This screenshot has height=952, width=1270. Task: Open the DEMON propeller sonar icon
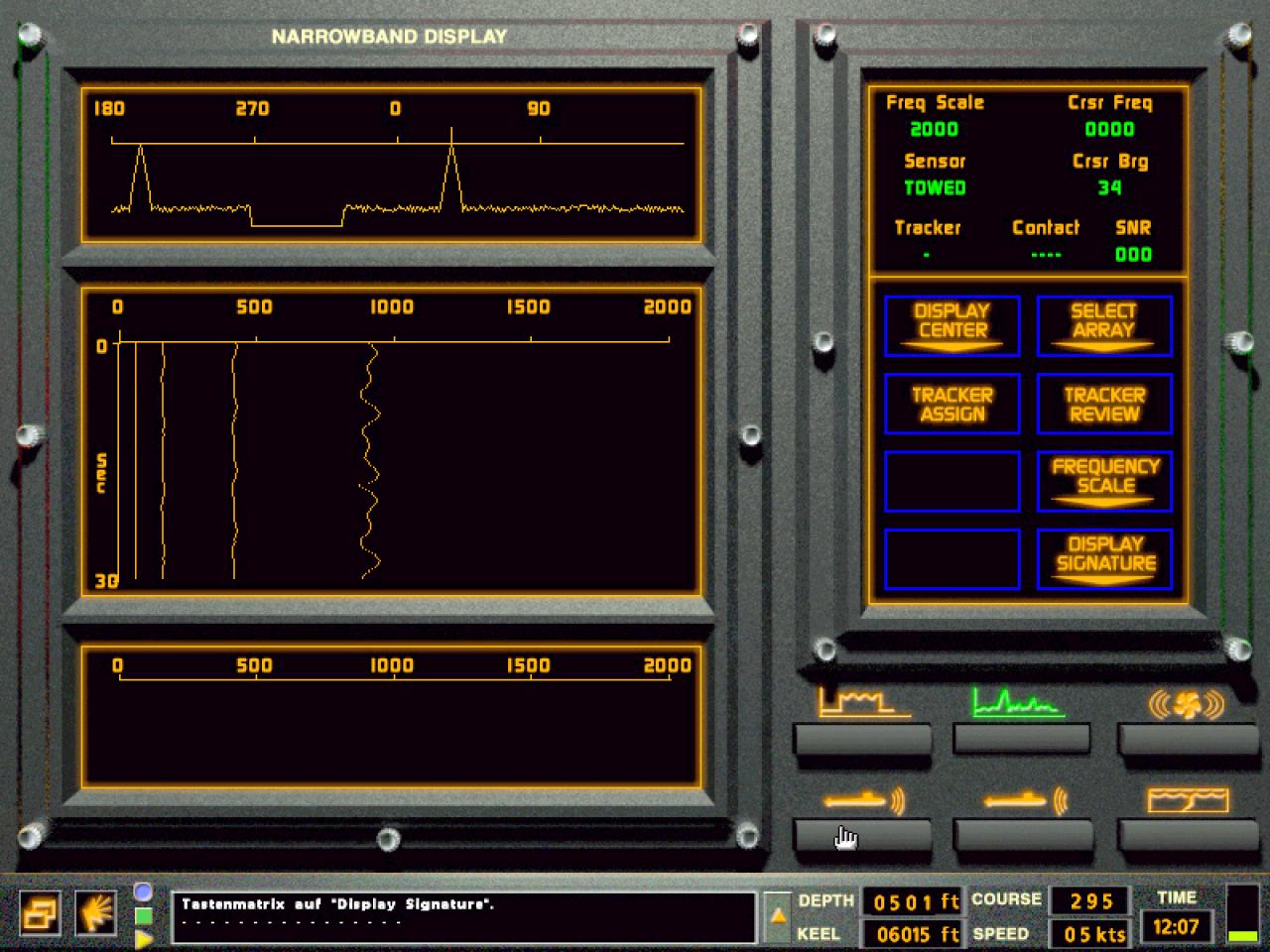click(1187, 703)
